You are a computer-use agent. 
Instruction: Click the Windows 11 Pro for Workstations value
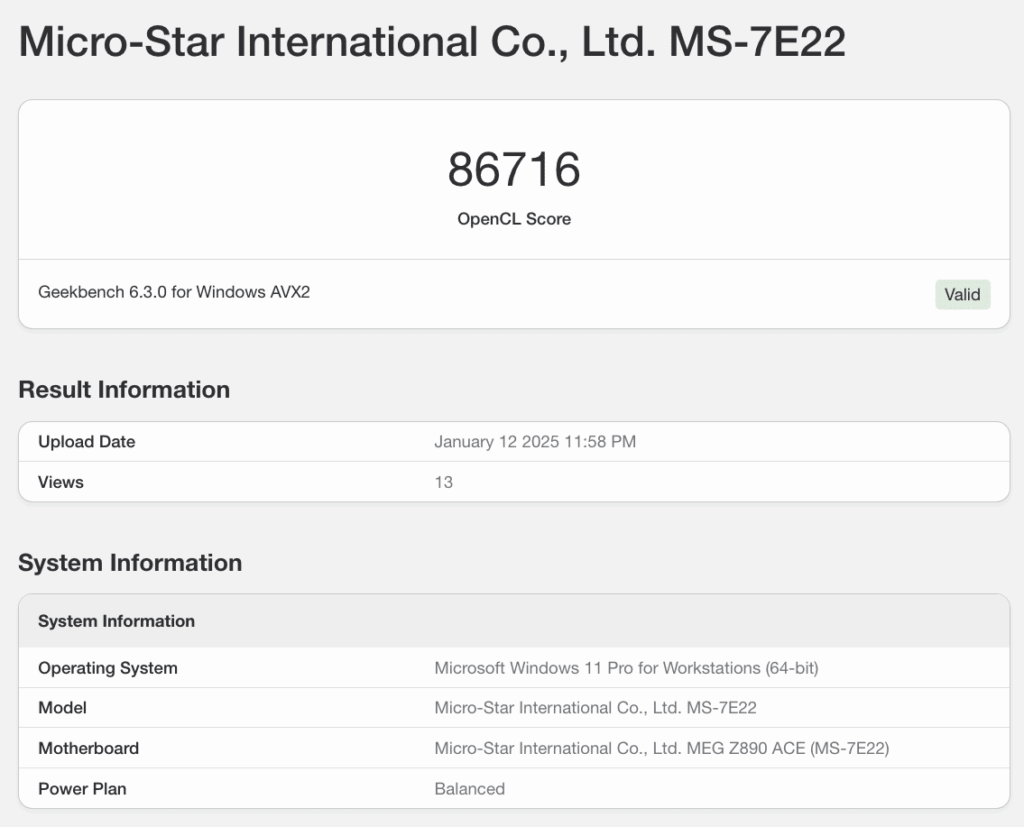point(626,668)
